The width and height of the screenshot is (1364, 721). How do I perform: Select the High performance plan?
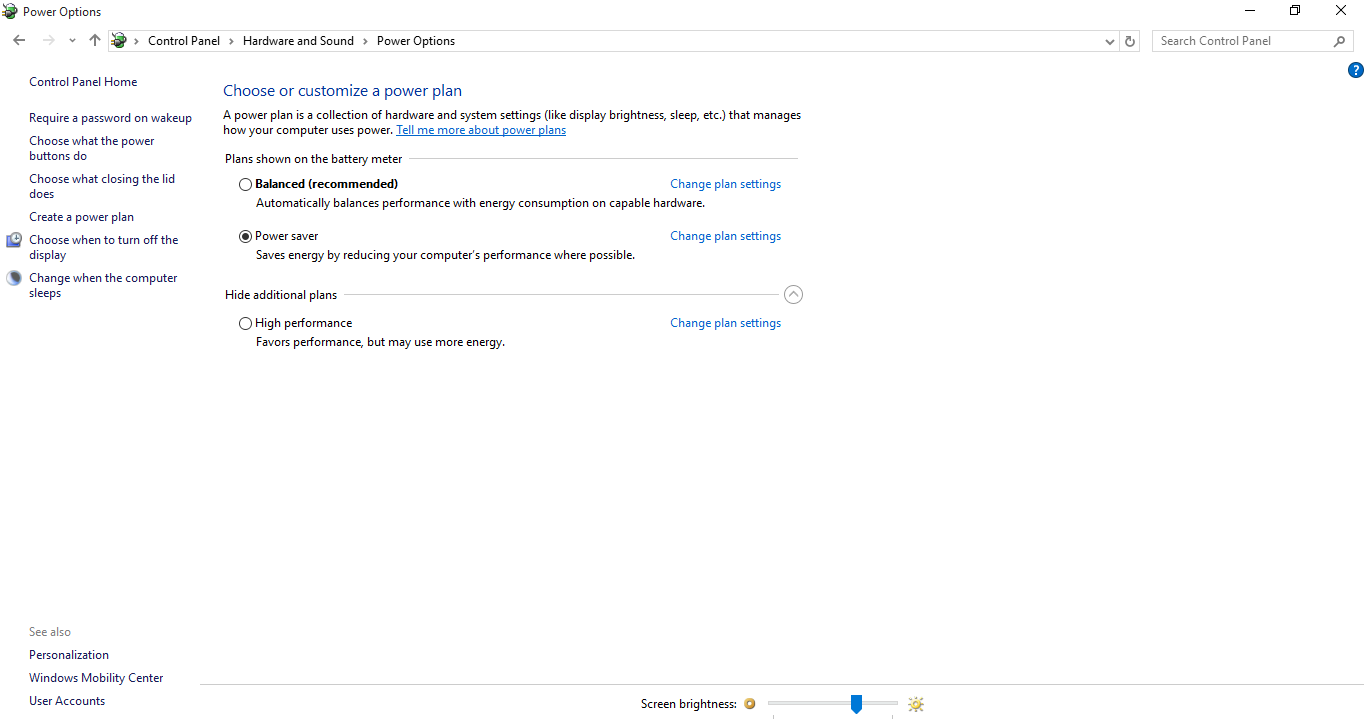245,324
